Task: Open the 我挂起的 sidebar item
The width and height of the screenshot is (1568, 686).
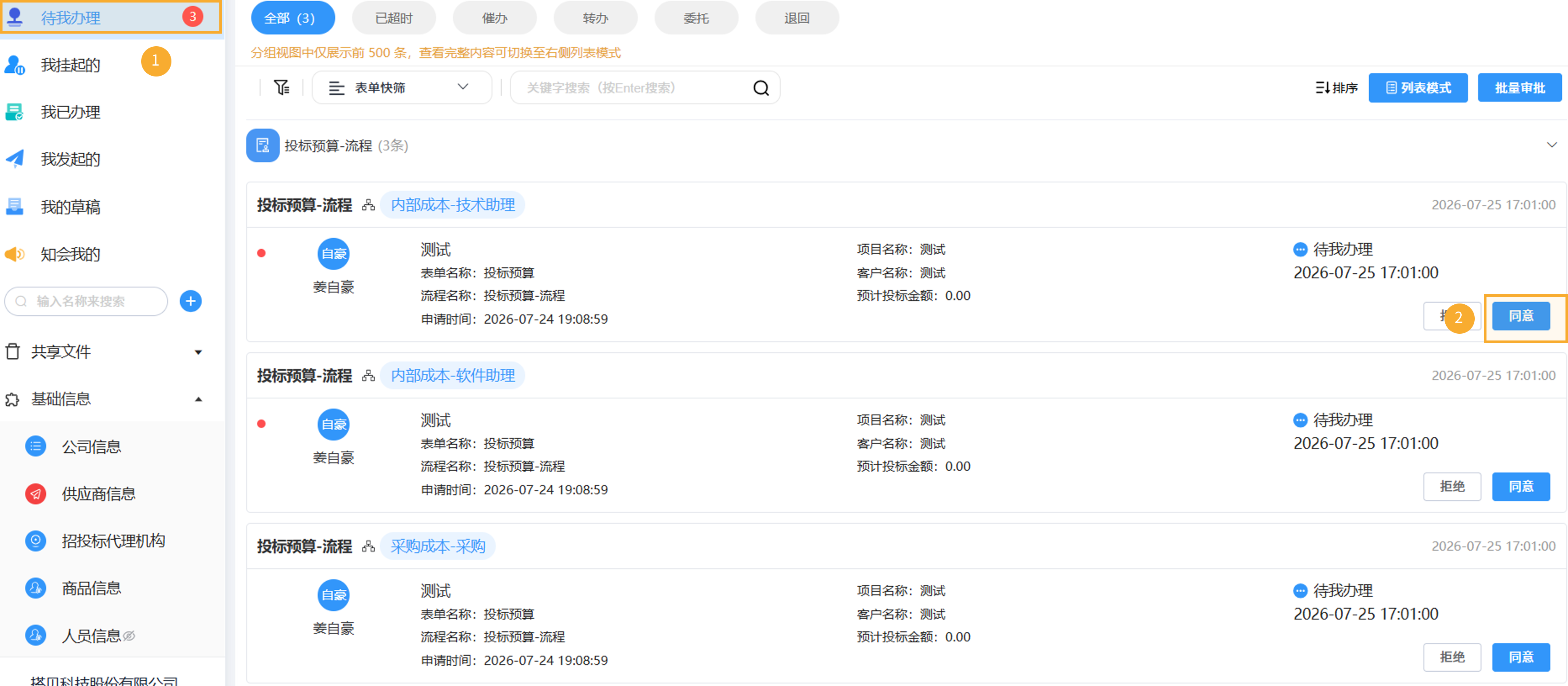Action: pos(70,65)
